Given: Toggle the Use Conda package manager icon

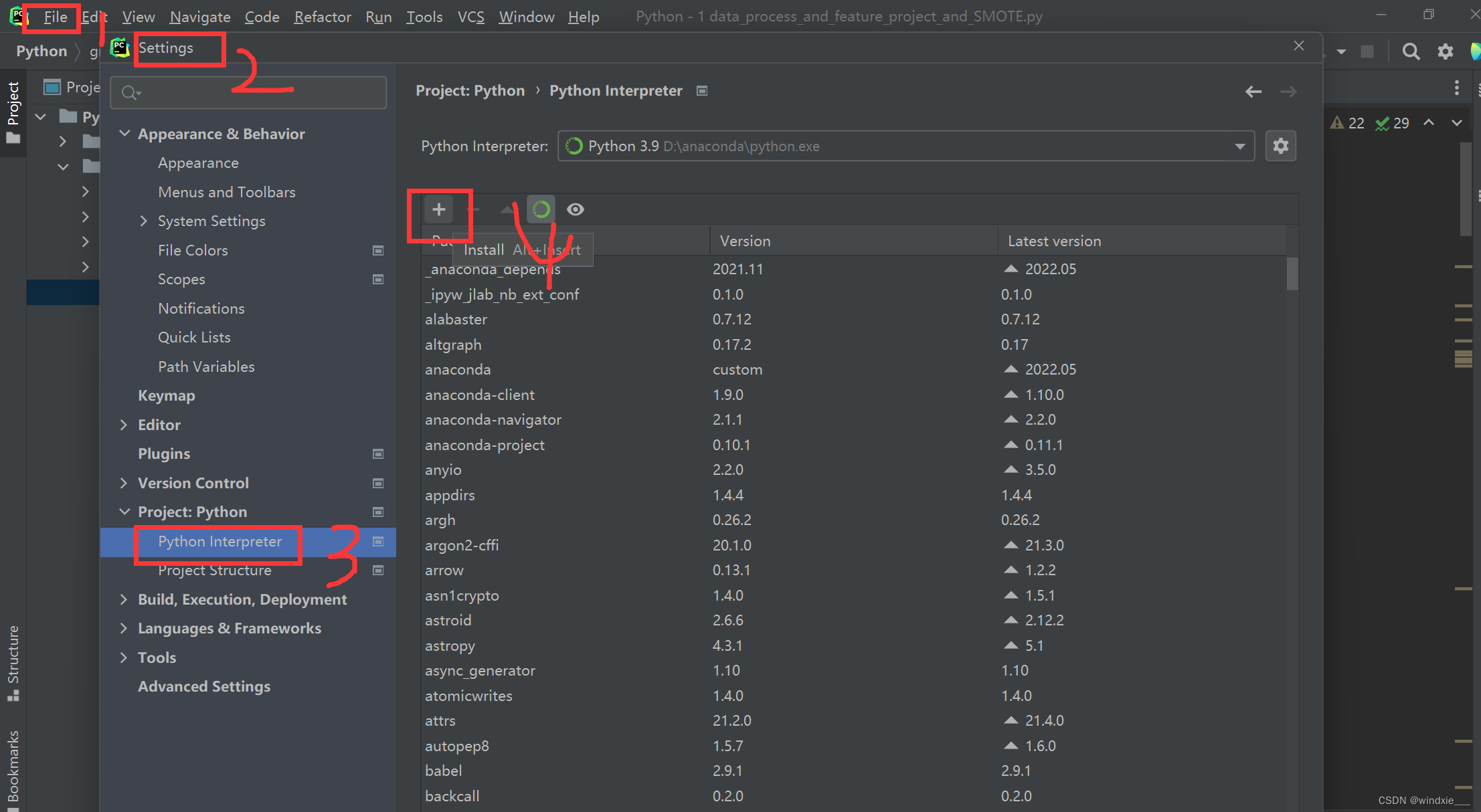Looking at the screenshot, I should [541, 210].
